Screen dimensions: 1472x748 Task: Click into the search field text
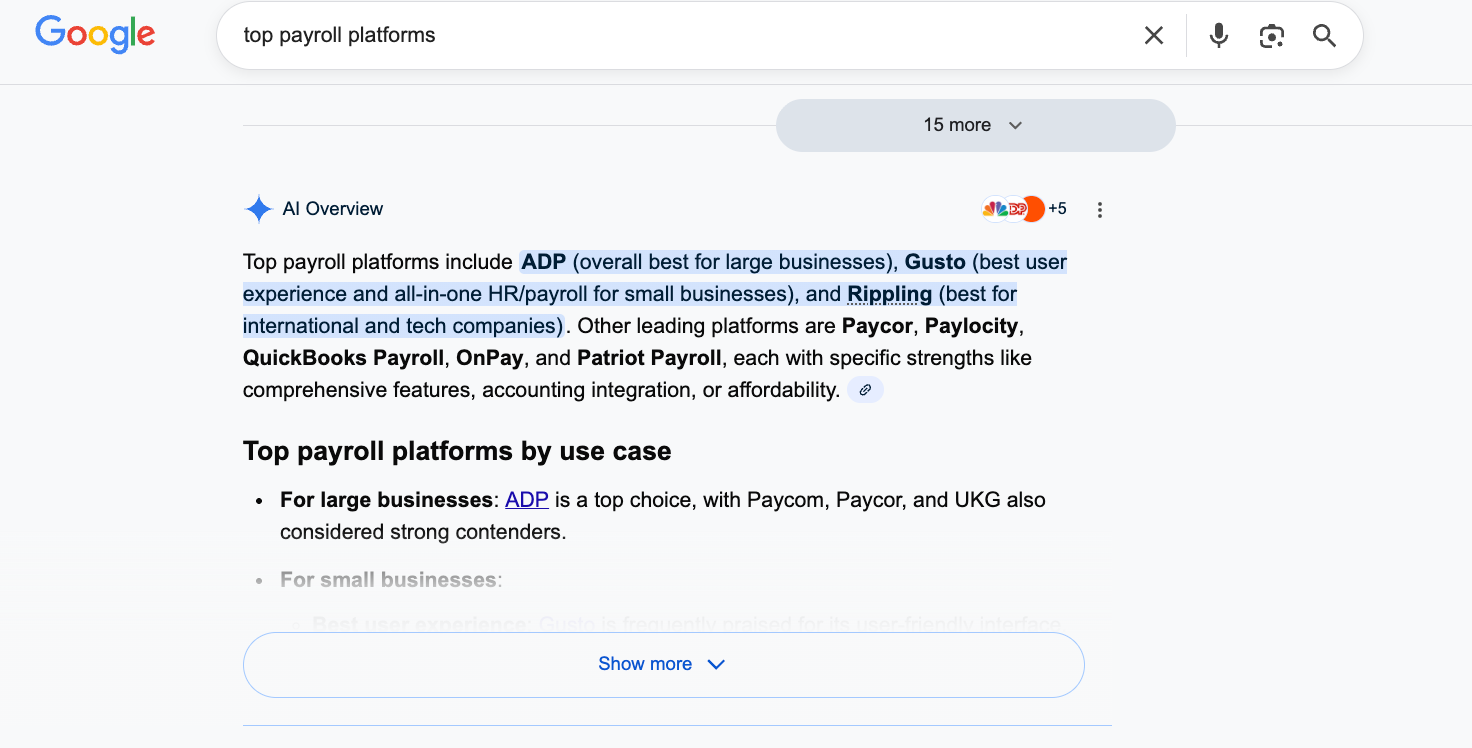(340, 35)
